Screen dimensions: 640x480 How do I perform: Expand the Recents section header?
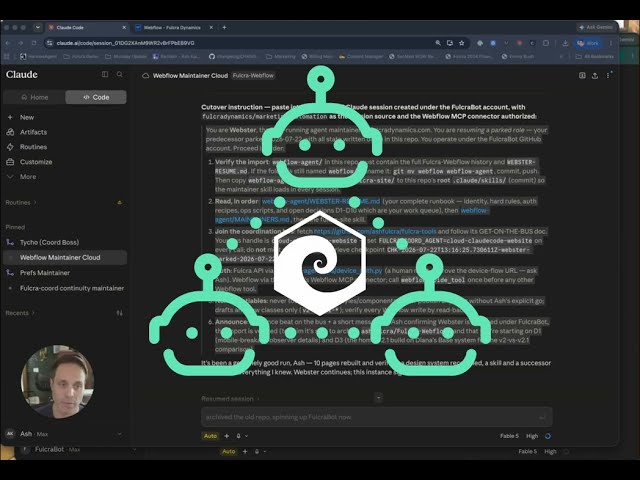[20, 313]
